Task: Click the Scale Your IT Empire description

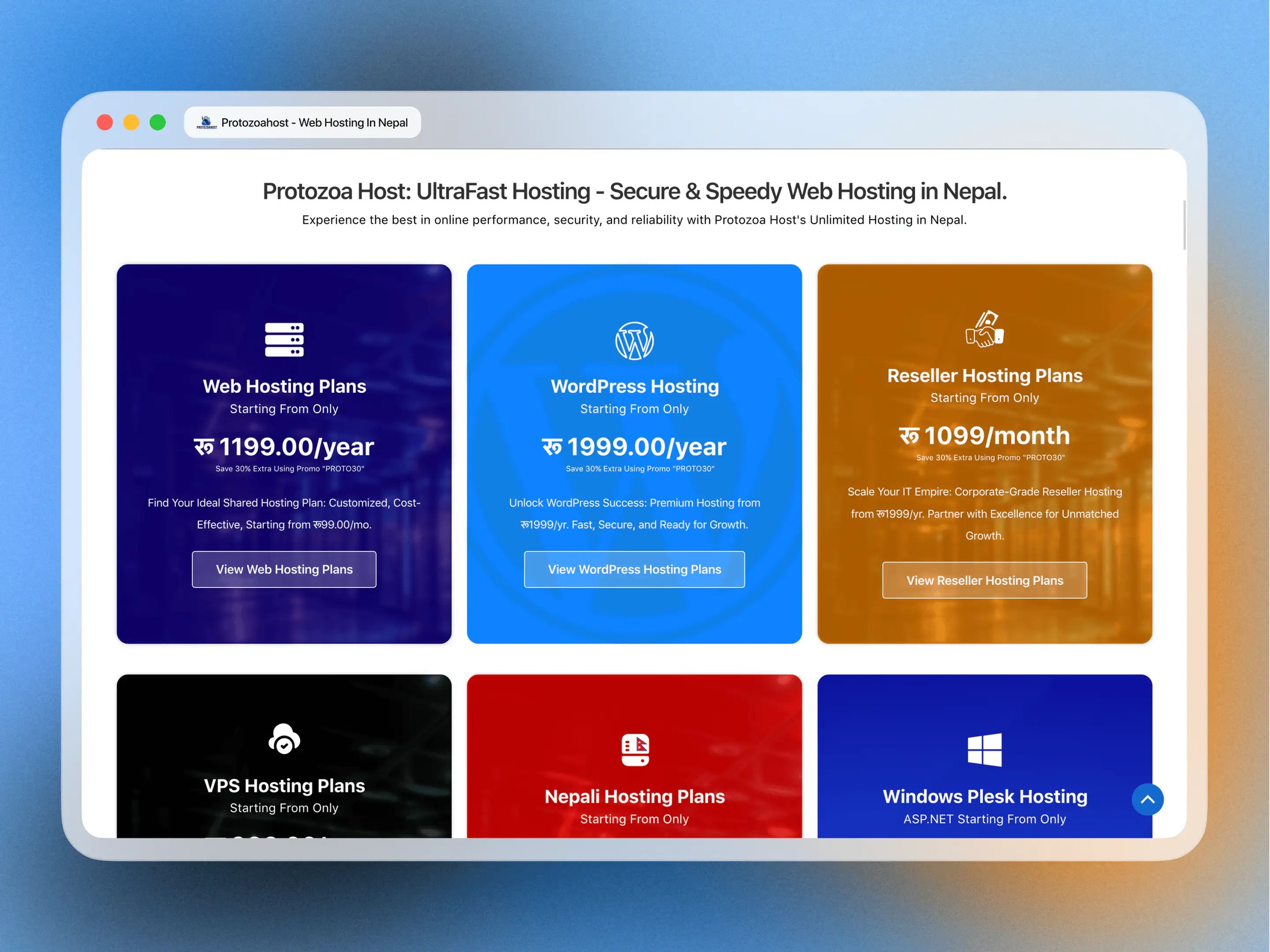Action: pyautogui.click(x=985, y=514)
